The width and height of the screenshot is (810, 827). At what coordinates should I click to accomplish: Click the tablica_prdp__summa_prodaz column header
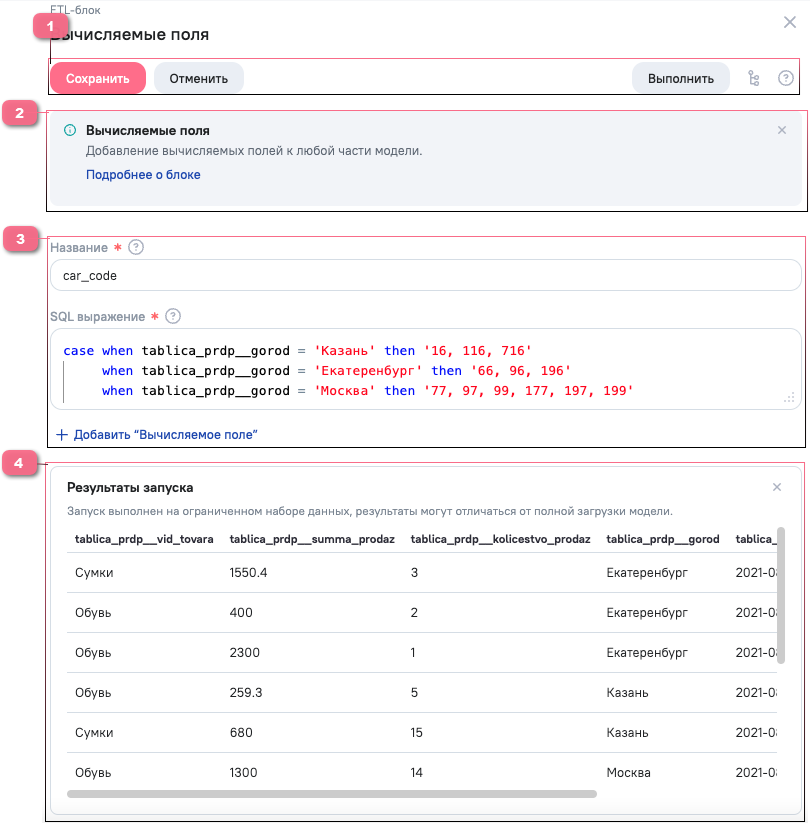click(312, 539)
